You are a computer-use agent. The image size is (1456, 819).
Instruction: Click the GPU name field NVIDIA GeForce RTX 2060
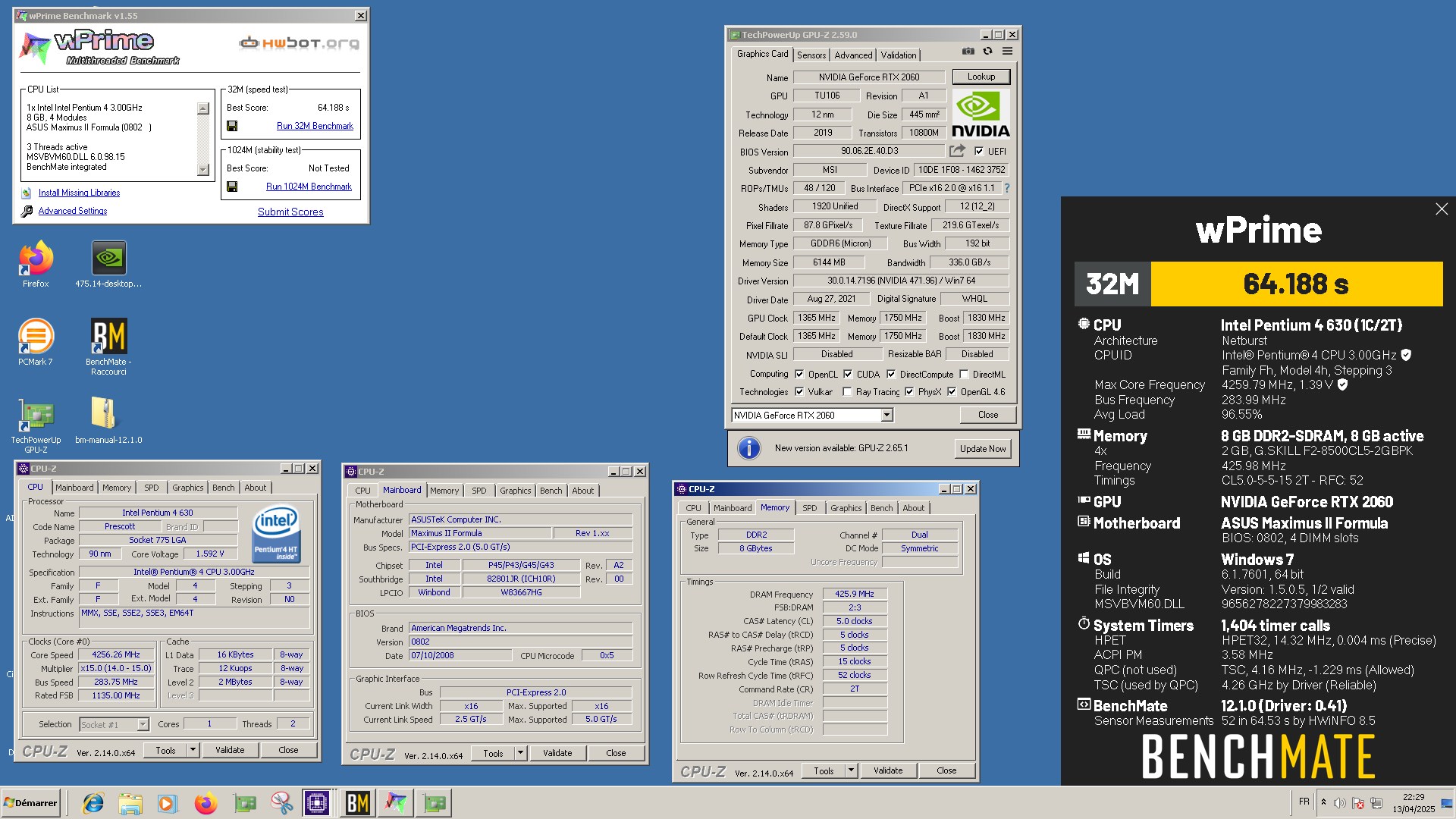coord(869,77)
